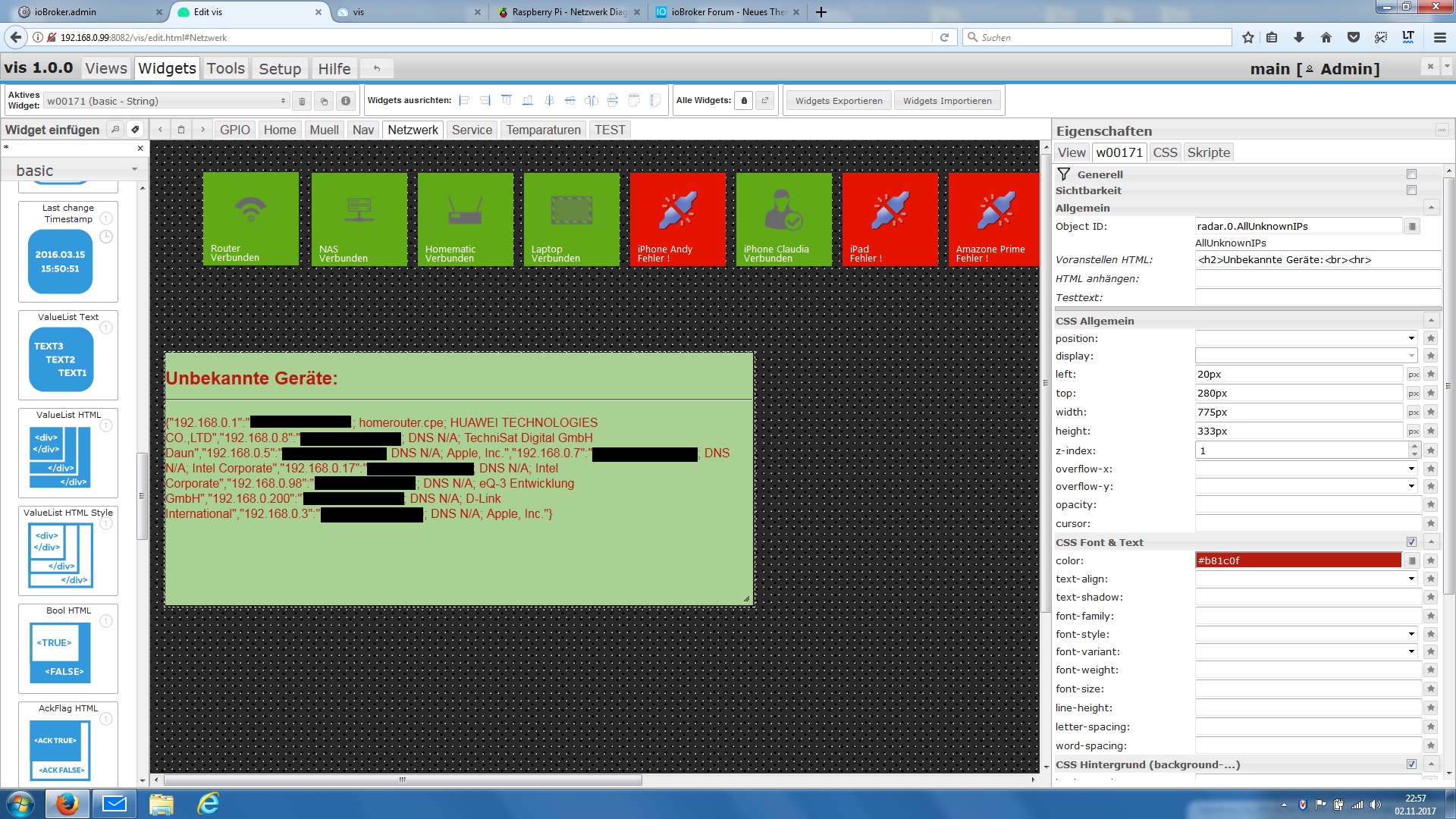Toggle the Generell filter checkbox
Viewport: 1456px width, 819px height.
[x=1411, y=174]
